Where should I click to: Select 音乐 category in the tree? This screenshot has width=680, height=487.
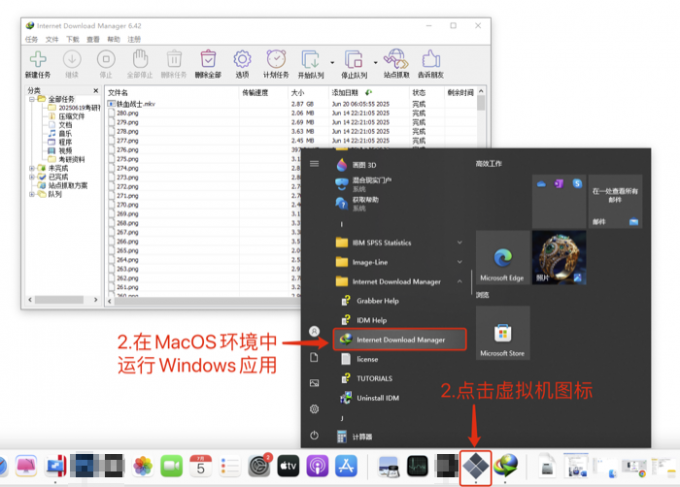tap(65, 134)
